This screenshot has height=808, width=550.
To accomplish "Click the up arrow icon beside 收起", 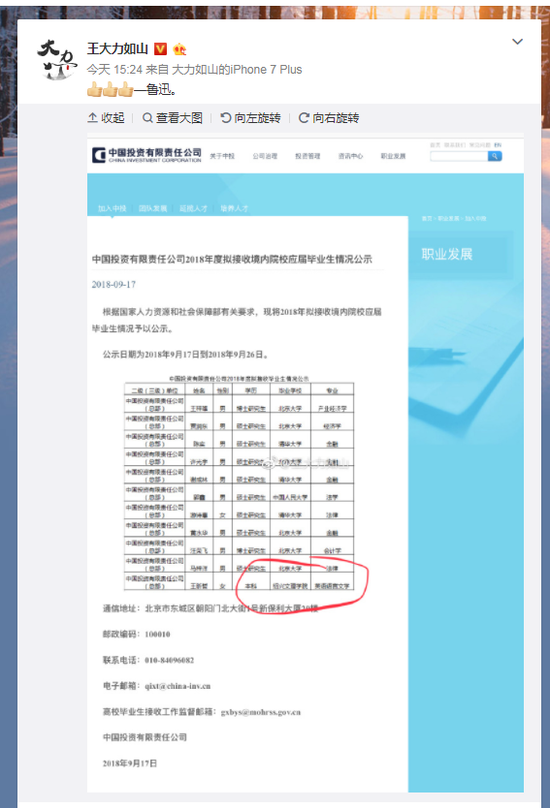I will point(93,118).
